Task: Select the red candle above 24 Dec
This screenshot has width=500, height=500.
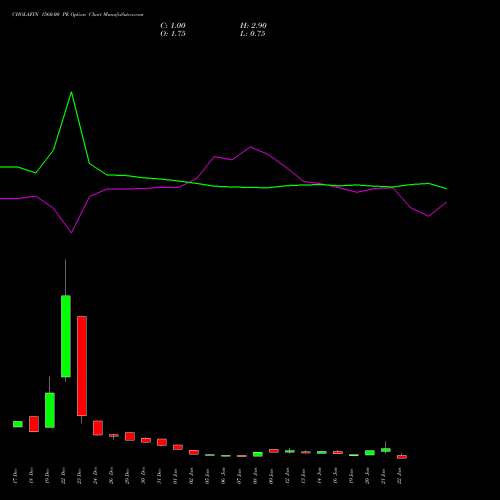Action: pos(98,428)
